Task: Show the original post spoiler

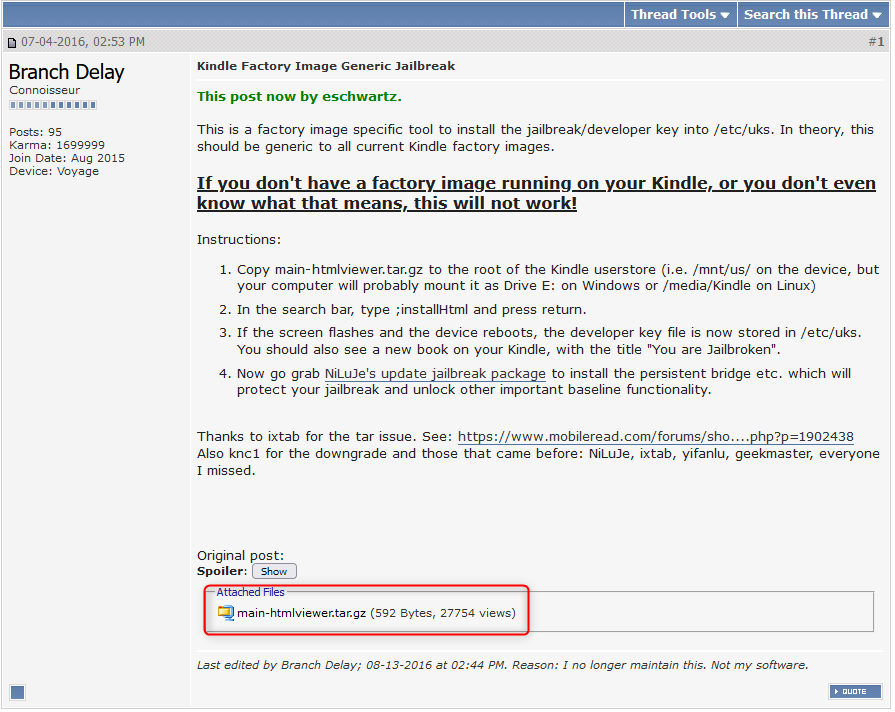Action: 274,572
